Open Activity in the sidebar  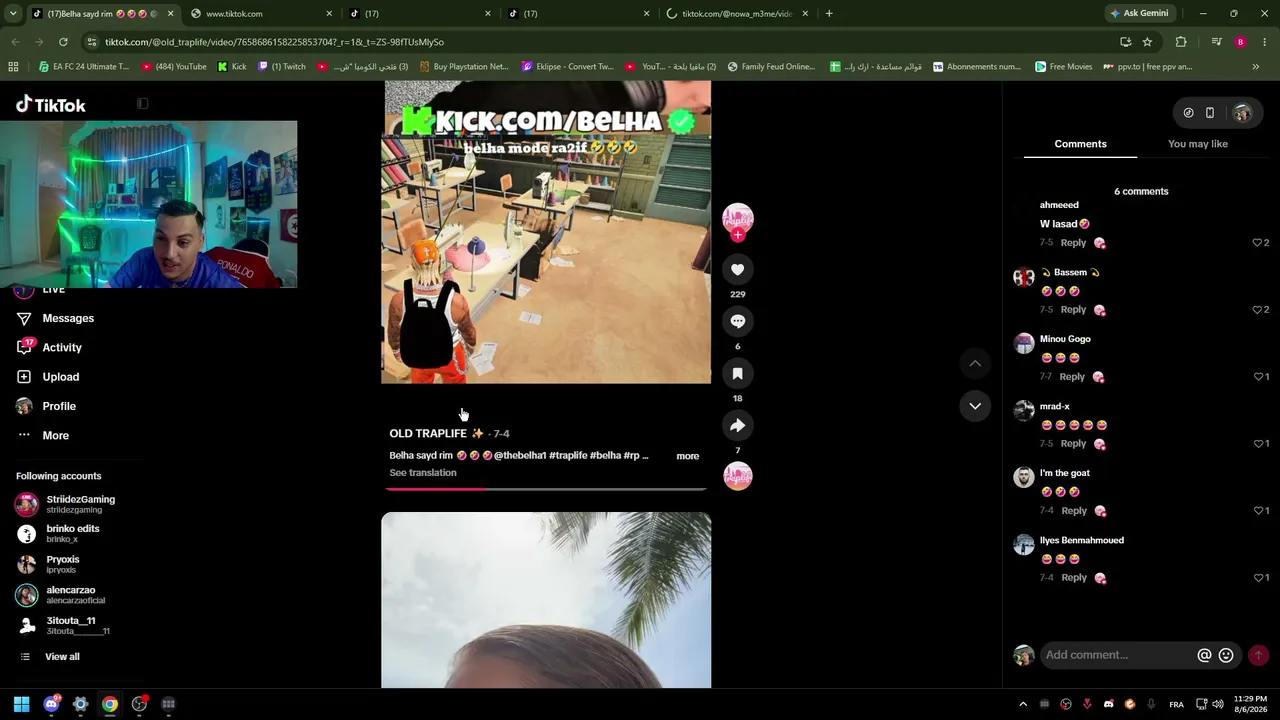tap(62, 348)
